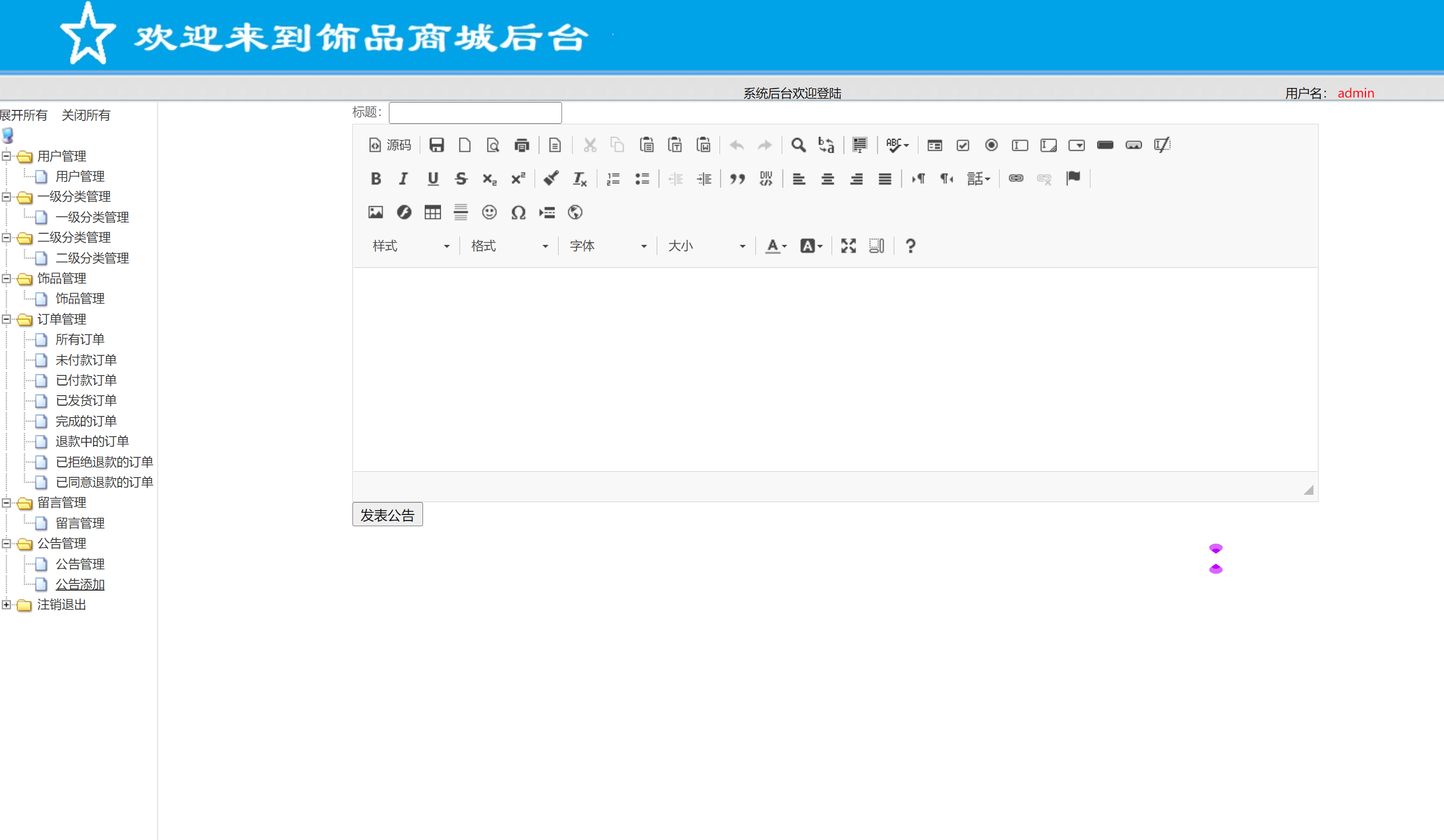Image resolution: width=1444 pixels, height=840 pixels.
Task: Click the insert link icon
Action: [1015, 179]
